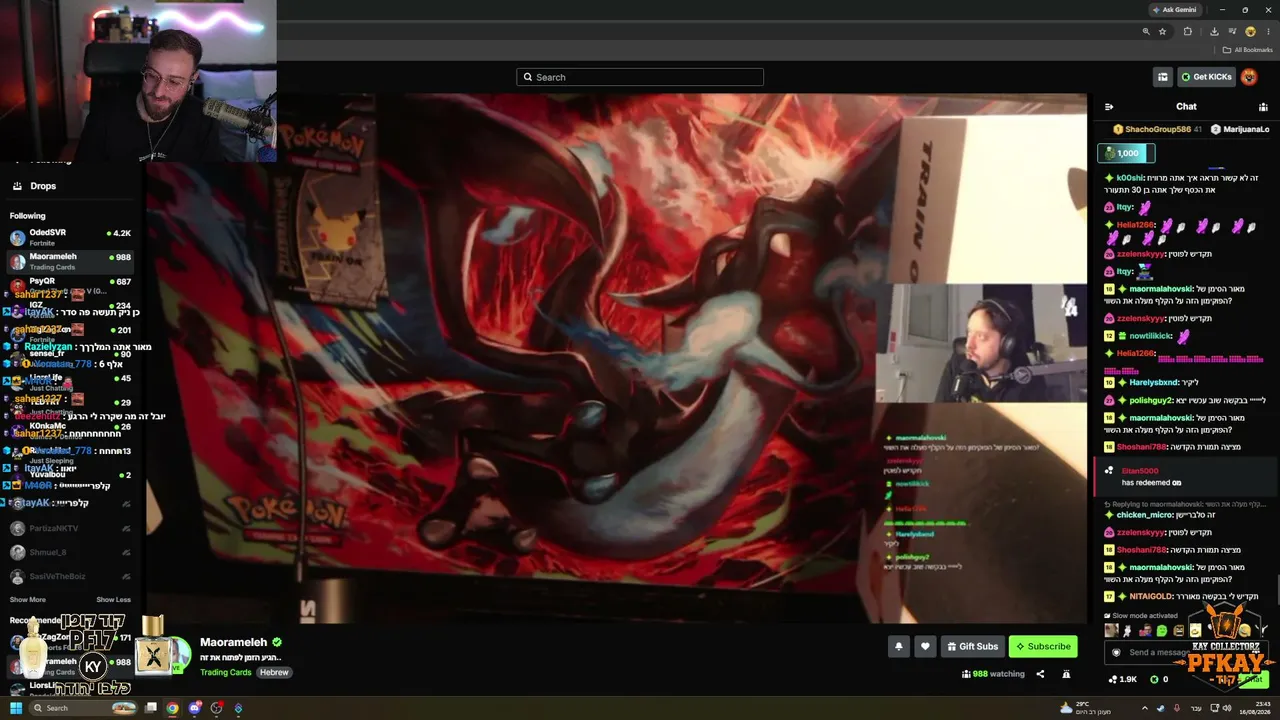The width and height of the screenshot is (1280, 720).
Task: Click the 1,000 channel points progress bar
Action: (1126, 153)
